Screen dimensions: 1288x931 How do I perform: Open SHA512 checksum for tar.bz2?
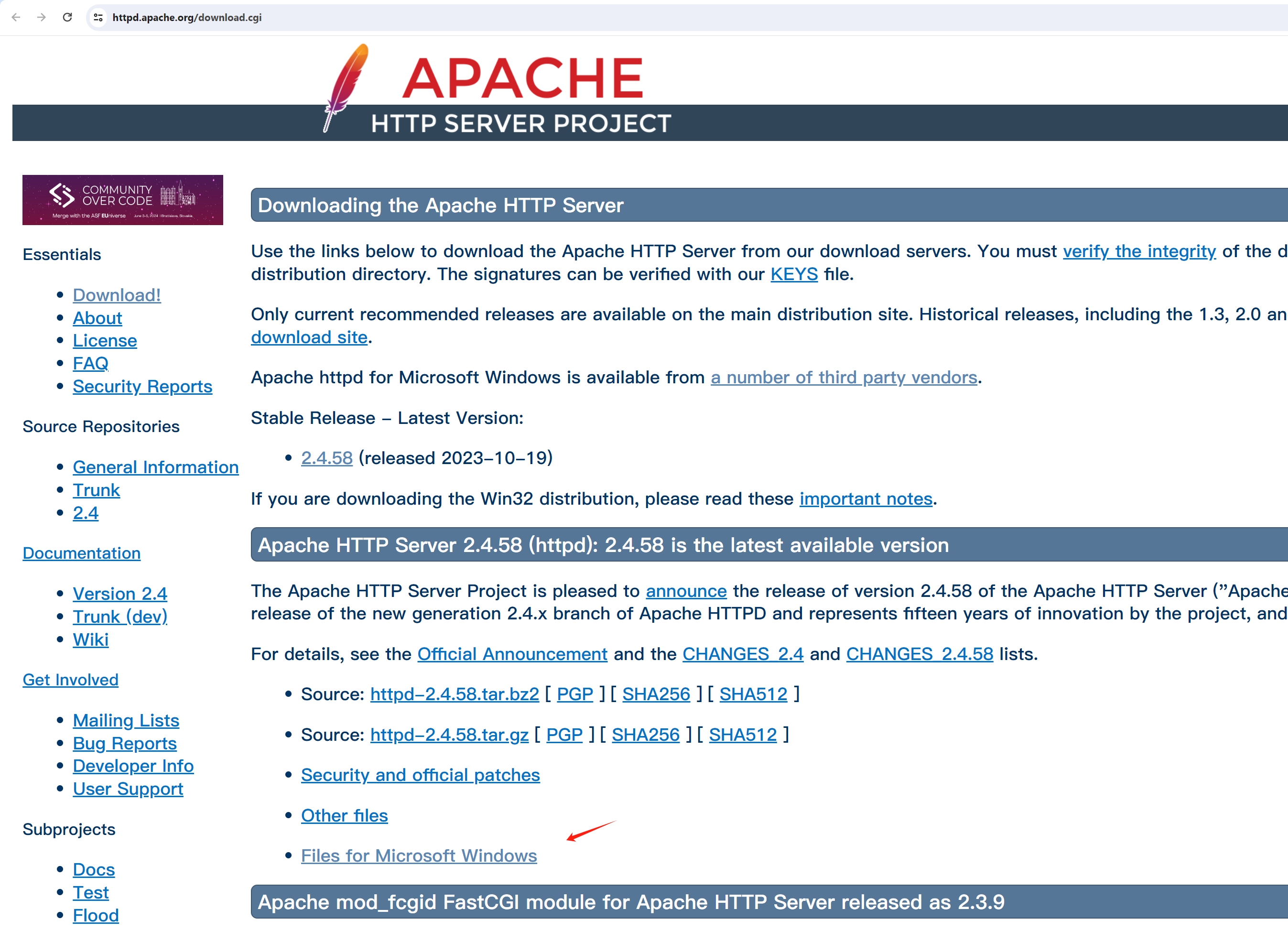[753, 694]
